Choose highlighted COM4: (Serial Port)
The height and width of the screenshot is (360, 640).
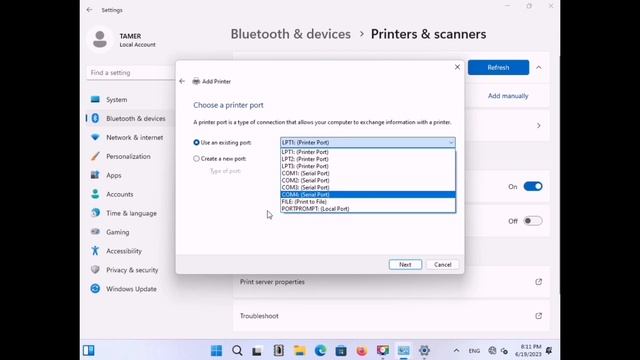coord(368,194)
